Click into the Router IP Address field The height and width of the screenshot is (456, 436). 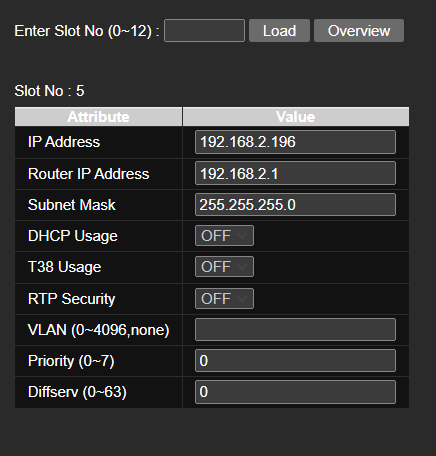(295, 173)
